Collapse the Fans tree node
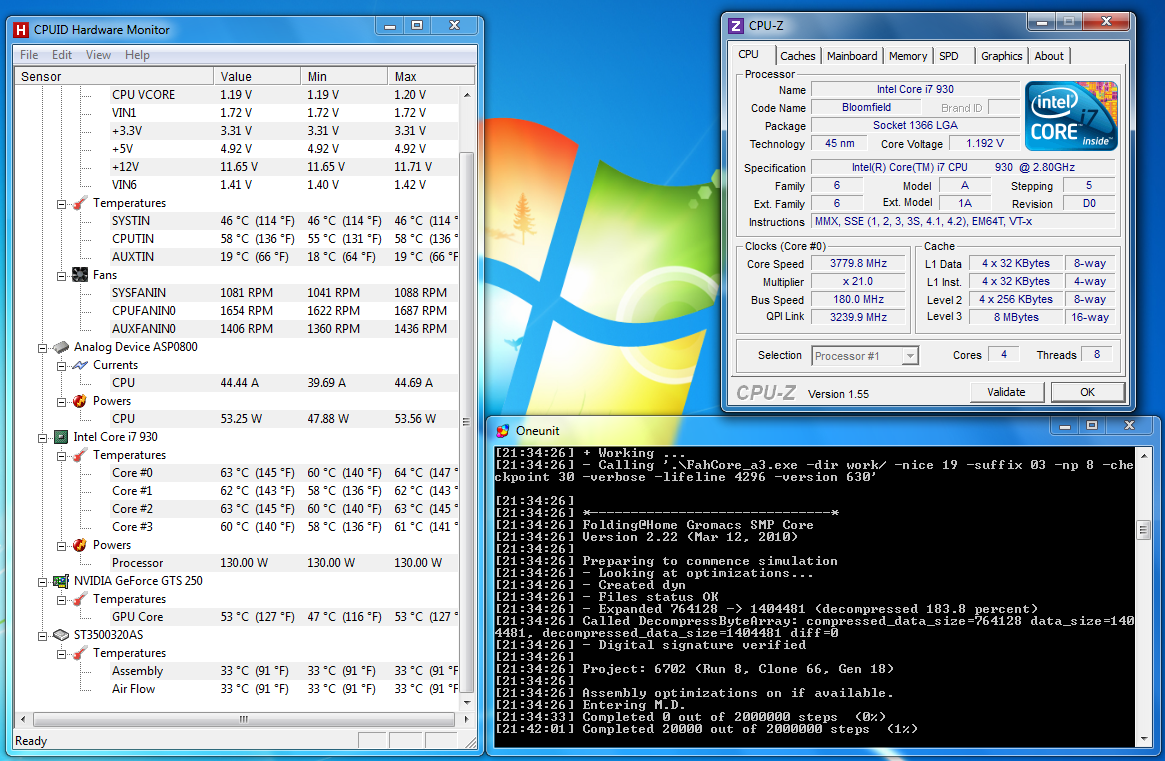The image size is (1165, 761). tap(62, 276)
